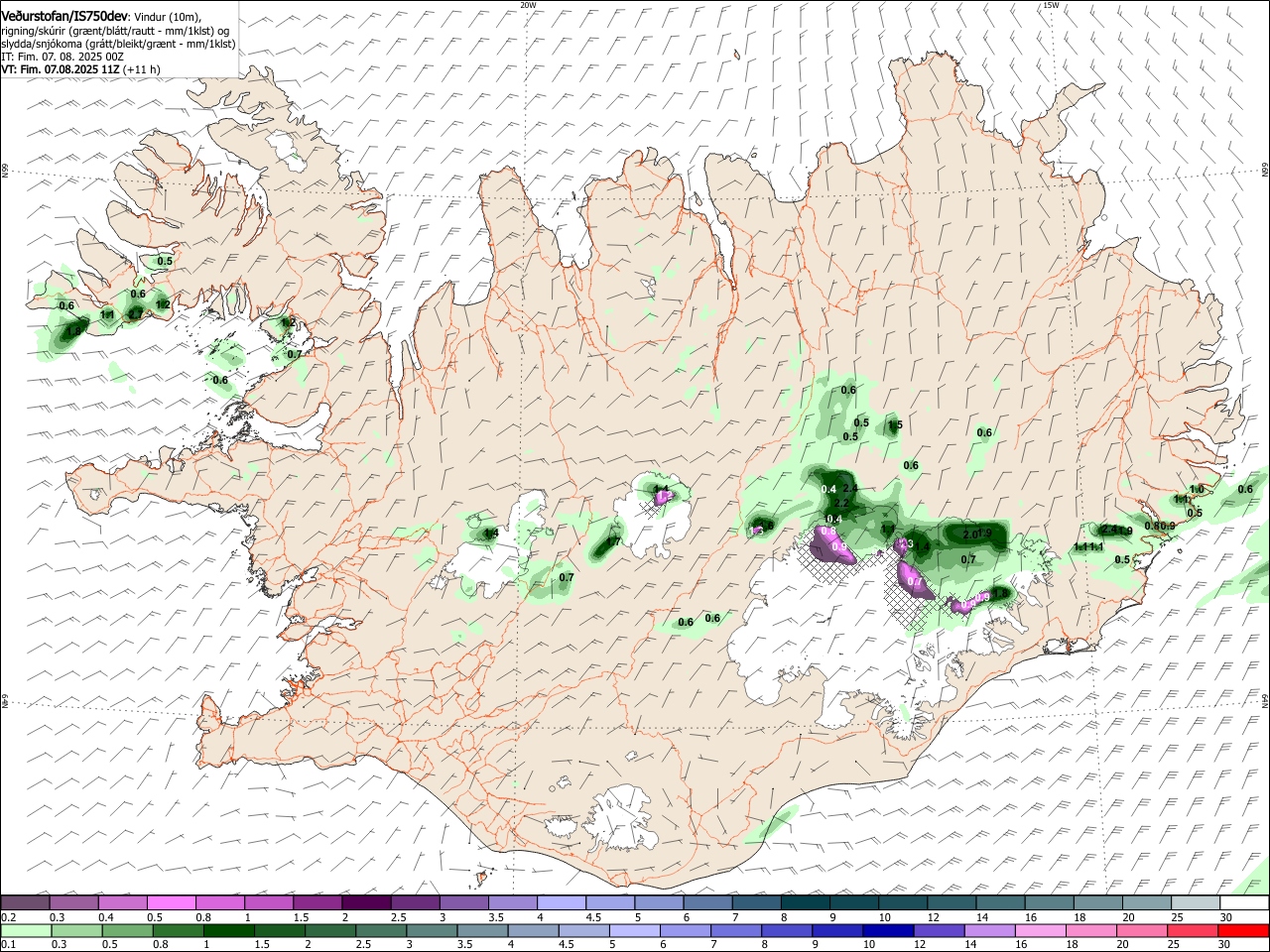Click the VT: Fim. 07.08.2025 11Z valid time
Image resolution: width=1270 pixels, height=952 pixels.
point(62,69)
